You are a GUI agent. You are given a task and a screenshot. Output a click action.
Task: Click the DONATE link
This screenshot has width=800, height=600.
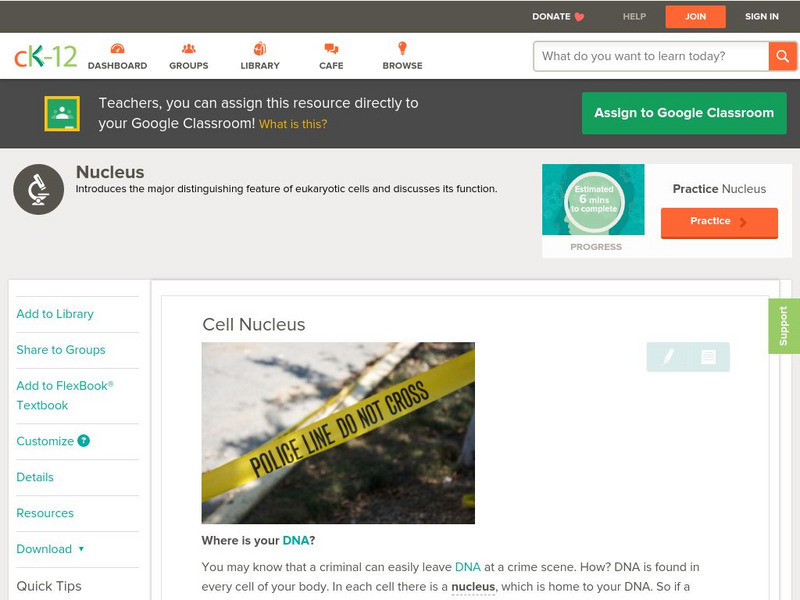[551, 17]
